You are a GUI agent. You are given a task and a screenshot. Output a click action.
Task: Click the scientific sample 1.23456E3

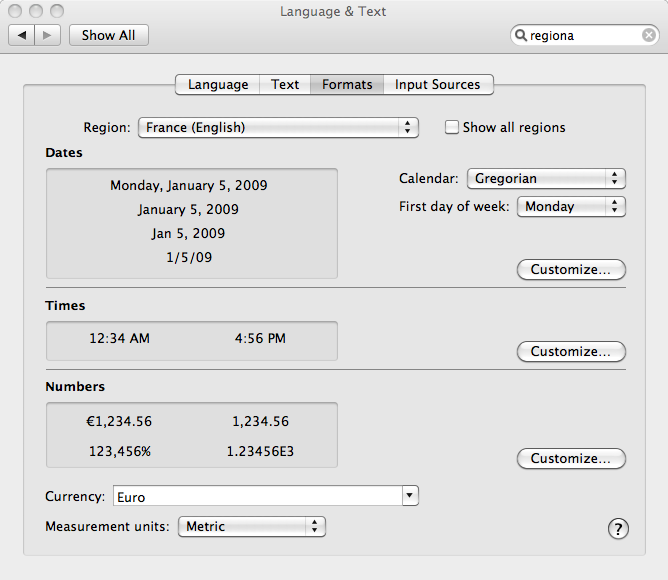coord(260,451)
